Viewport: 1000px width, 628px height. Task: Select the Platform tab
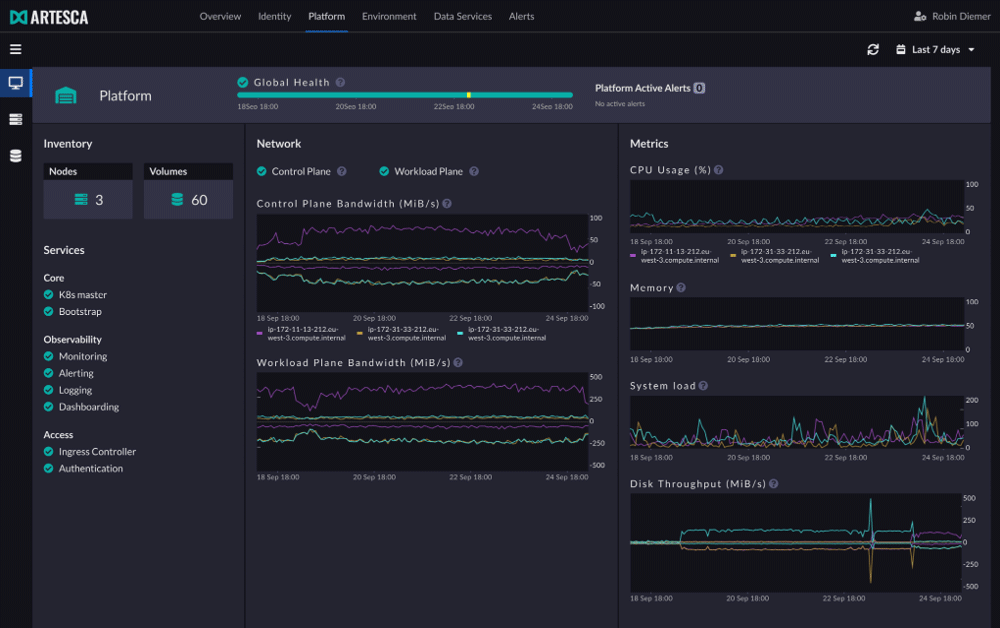(x=327, y=17)
